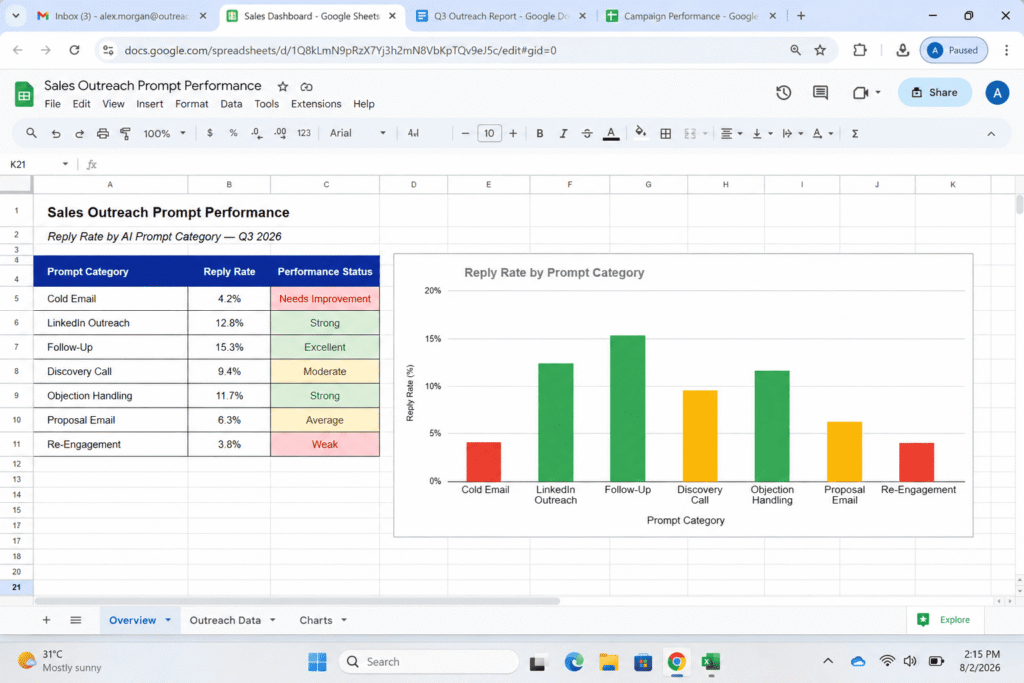1024x683 pixels.
Task: Click the redo arrow icon
Action: click(x=79, y=133)
